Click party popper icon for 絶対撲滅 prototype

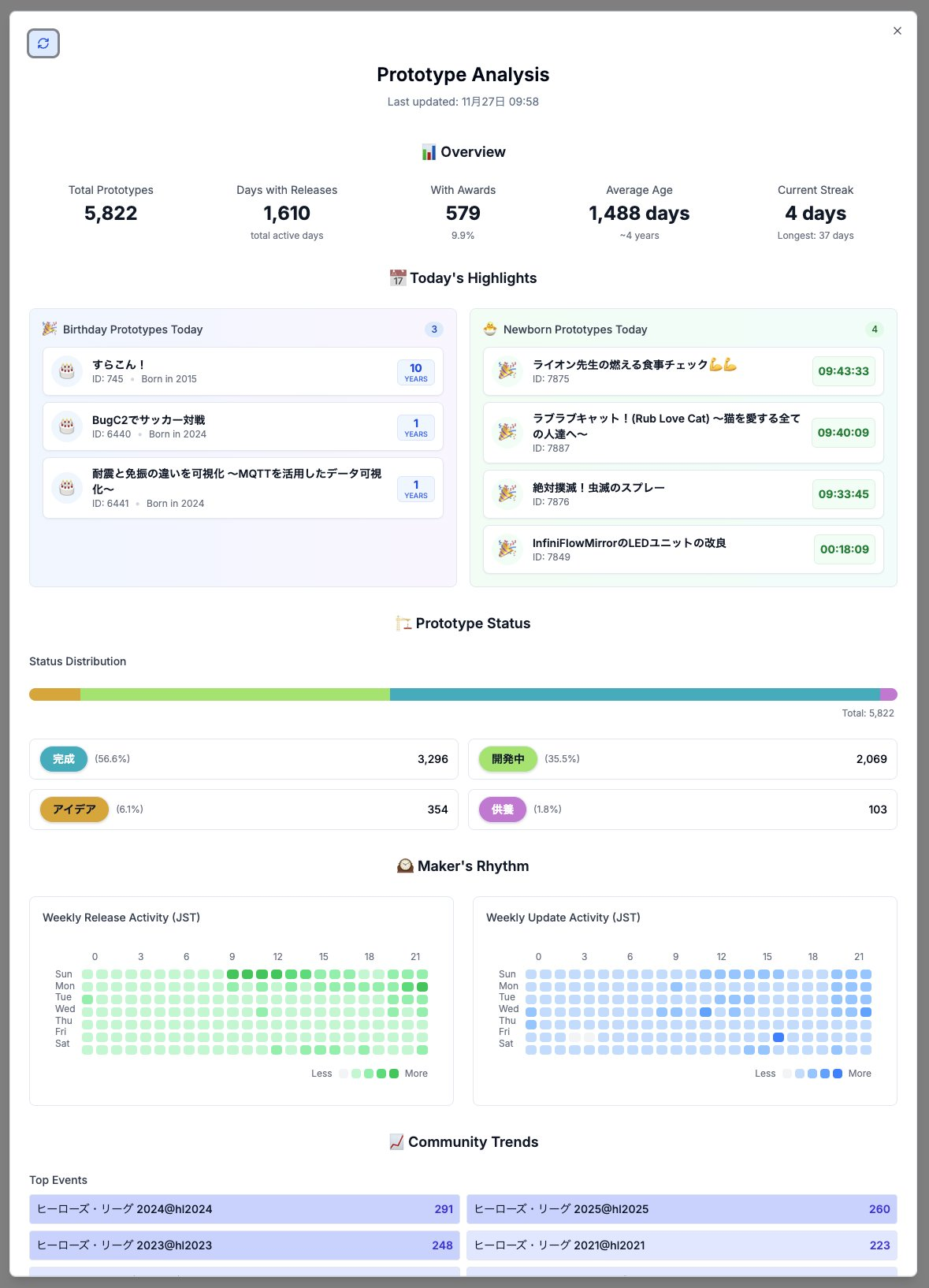pyautogui.click(x=507, y=494)
